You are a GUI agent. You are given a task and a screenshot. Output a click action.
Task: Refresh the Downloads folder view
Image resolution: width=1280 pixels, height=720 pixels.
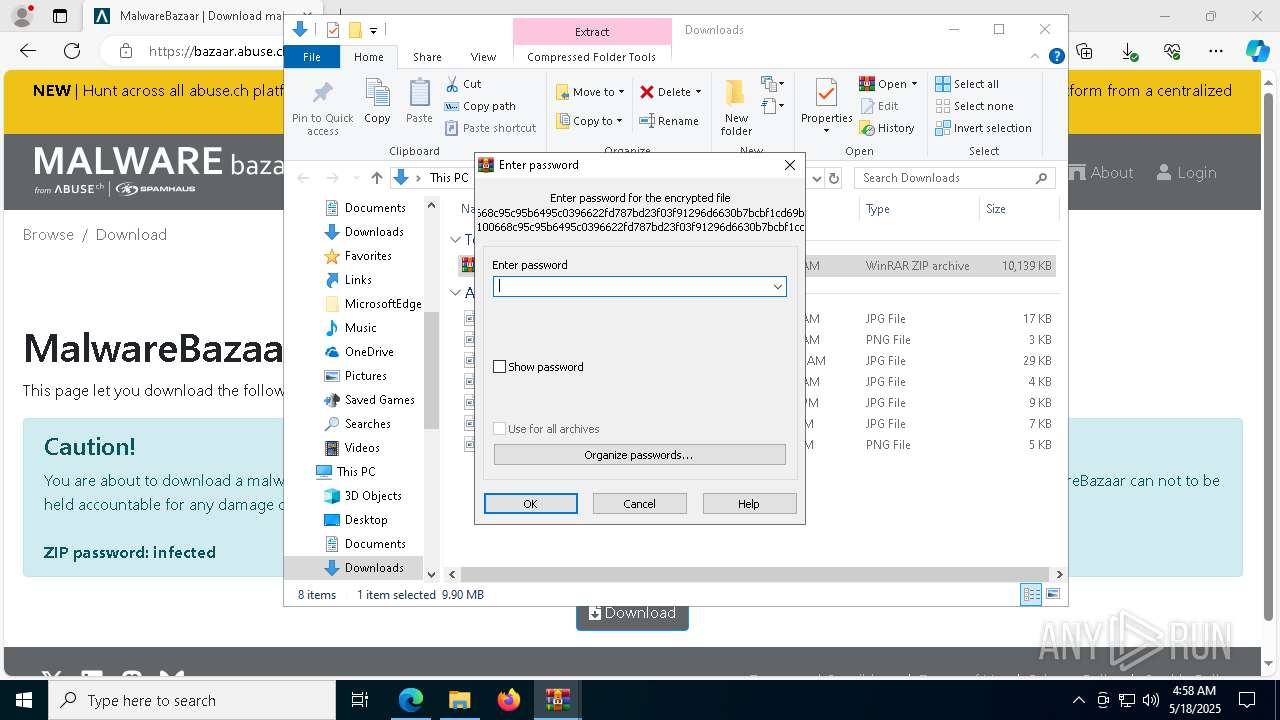pyautogui.click(x=834, y=178)
